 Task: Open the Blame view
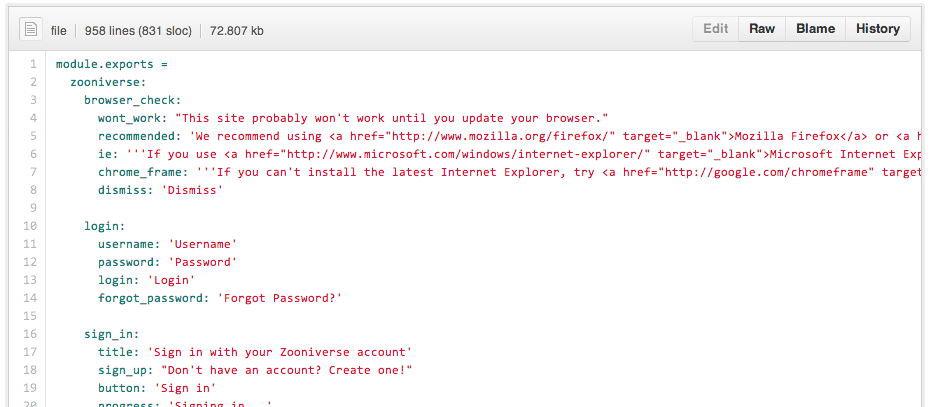(815, 29)
